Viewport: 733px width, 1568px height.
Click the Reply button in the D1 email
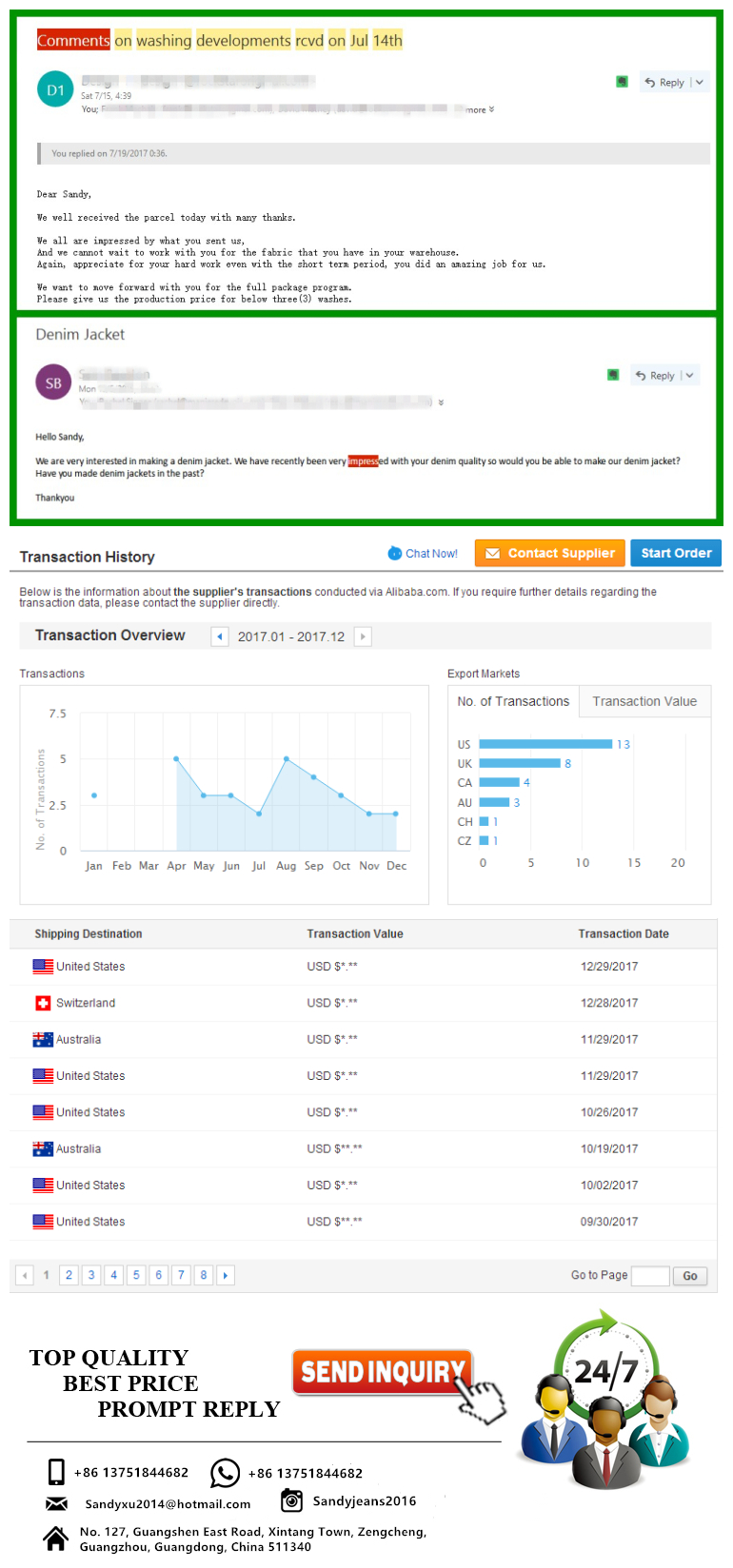tap(664, 83)
